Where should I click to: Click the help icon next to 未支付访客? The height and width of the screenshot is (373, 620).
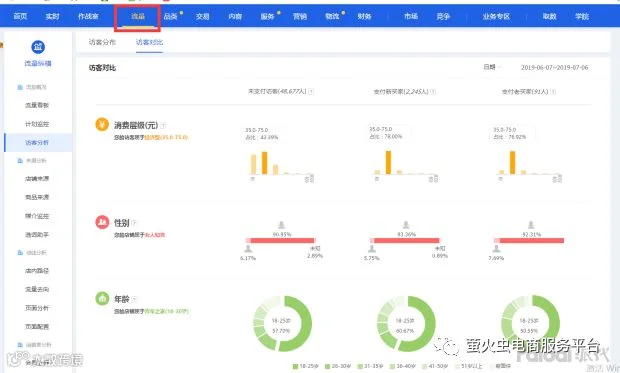[311, 92]
